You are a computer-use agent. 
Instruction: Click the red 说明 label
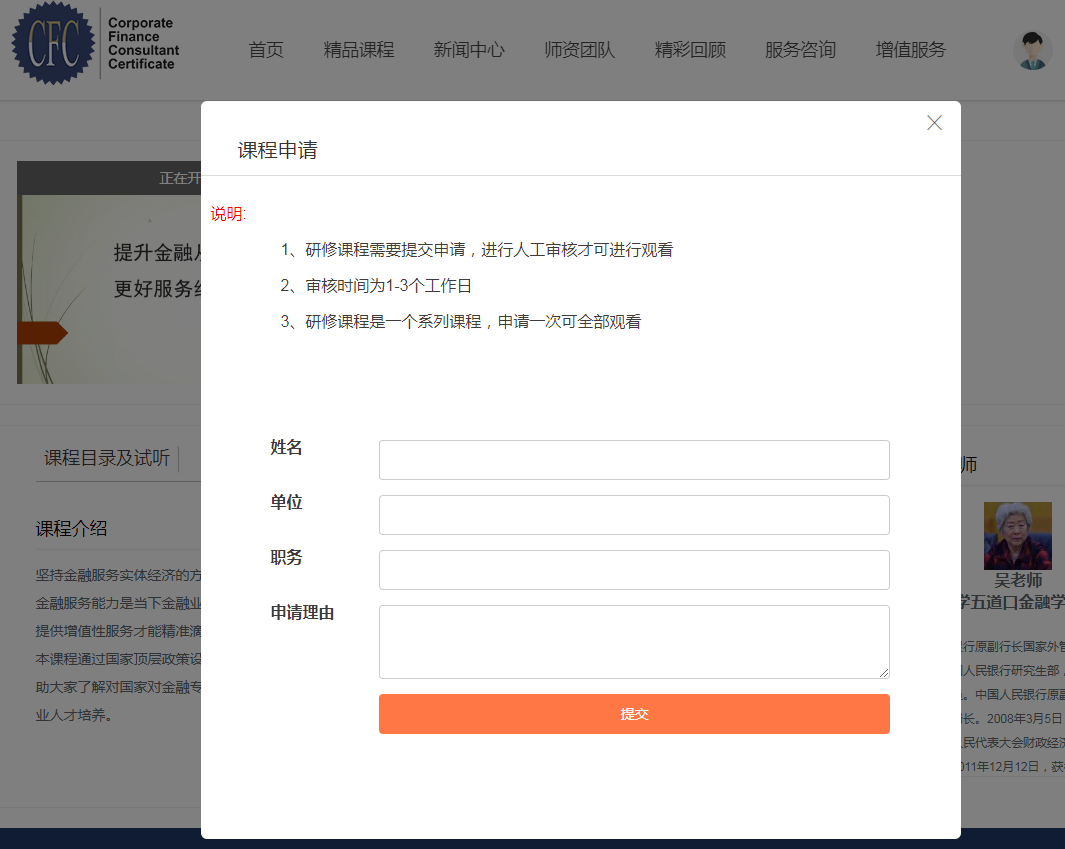pyautogui.click(x=228, y=214)
